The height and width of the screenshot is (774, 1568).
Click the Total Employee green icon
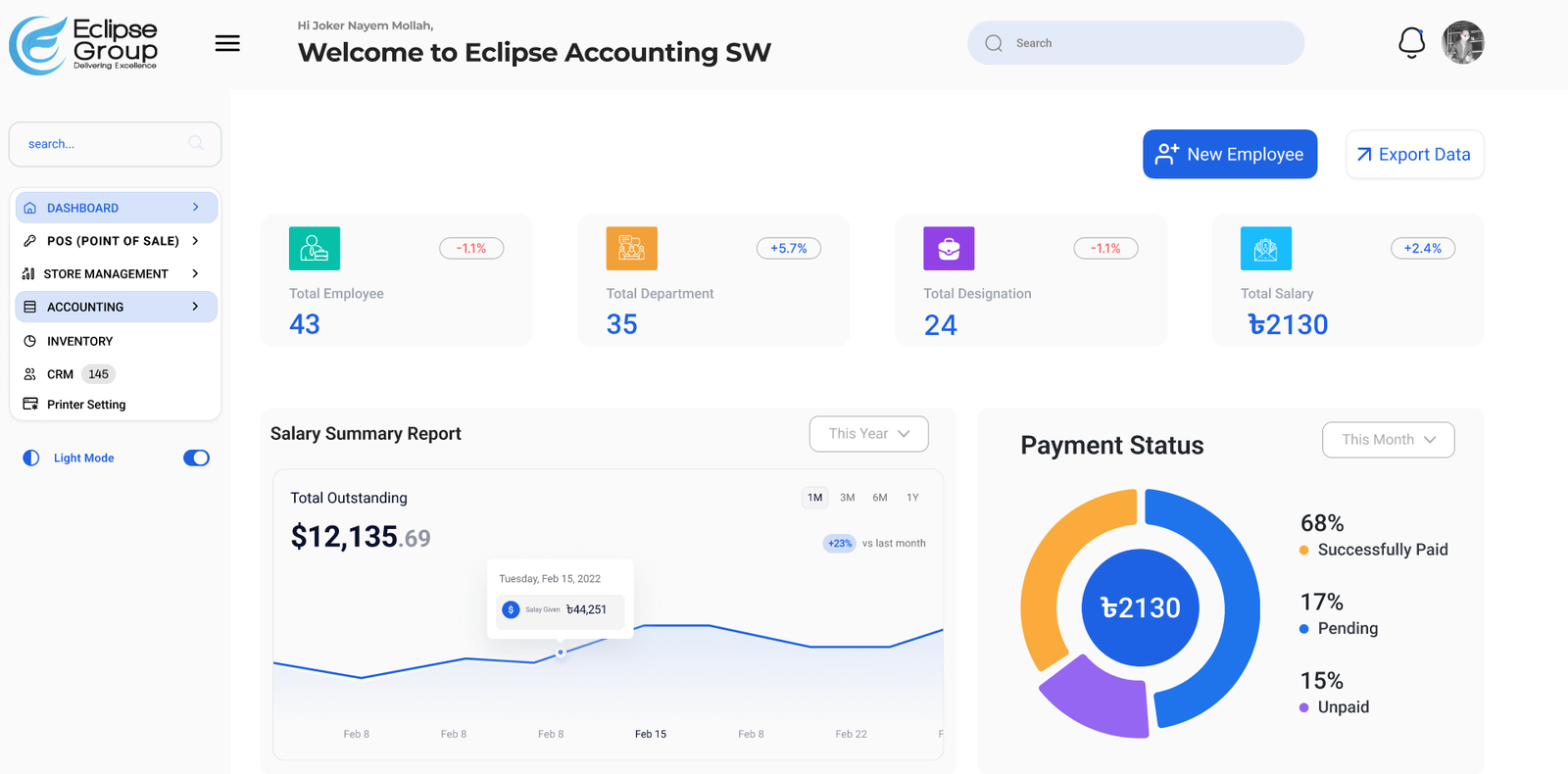pos(315,249)
